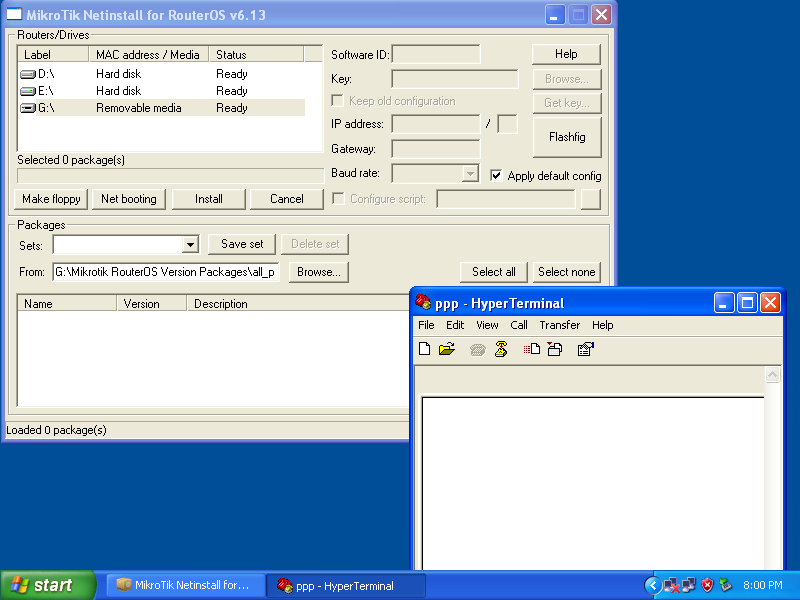Click the Receive icon in HyperTerminal toolbar
This screenshot has height=600, width=800.
pos(555,349)
